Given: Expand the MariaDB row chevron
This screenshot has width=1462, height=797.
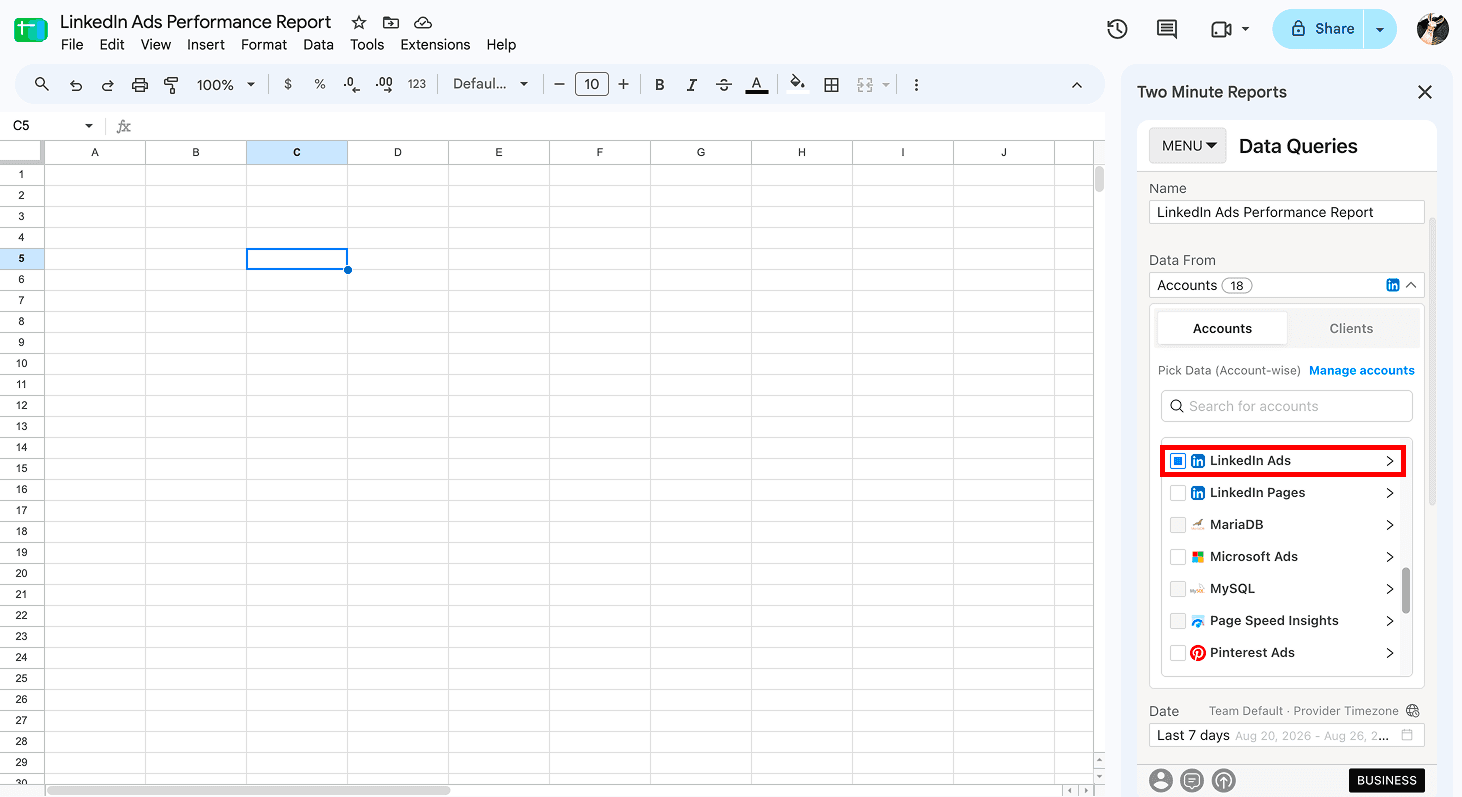Looking at the screenshot, I should pyautogui.click(x=1390, y=525).
